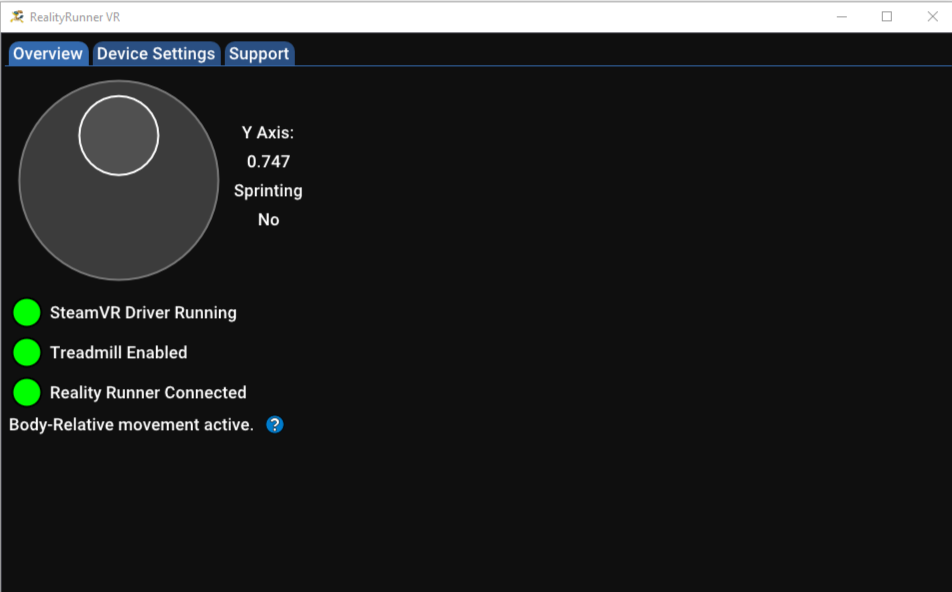Screen dimensions: 952x592
Task: Click the Treadmill Enabled green indicator
Action: tap(27, 353)
